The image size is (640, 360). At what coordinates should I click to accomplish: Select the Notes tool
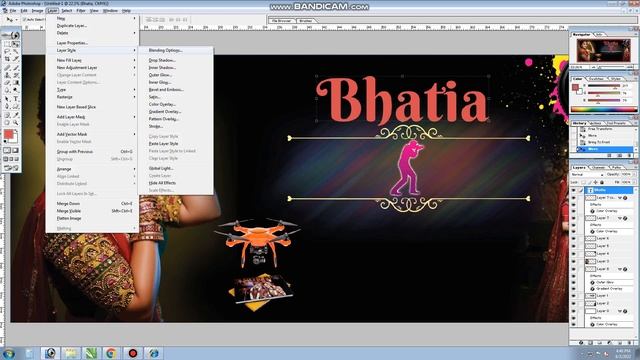7,115
